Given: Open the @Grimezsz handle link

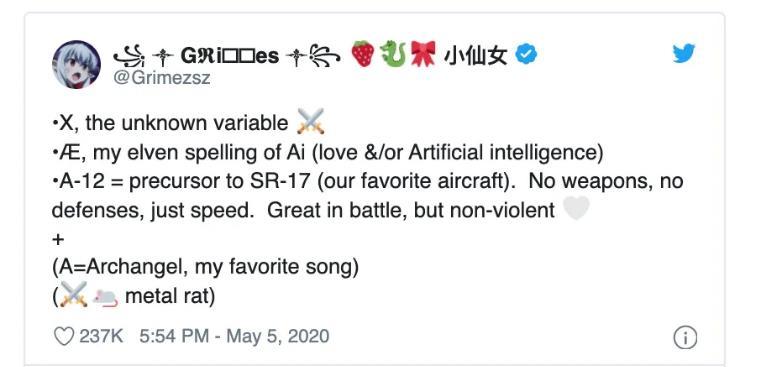Looking at the screenshot, I should (x=162, y=78).
